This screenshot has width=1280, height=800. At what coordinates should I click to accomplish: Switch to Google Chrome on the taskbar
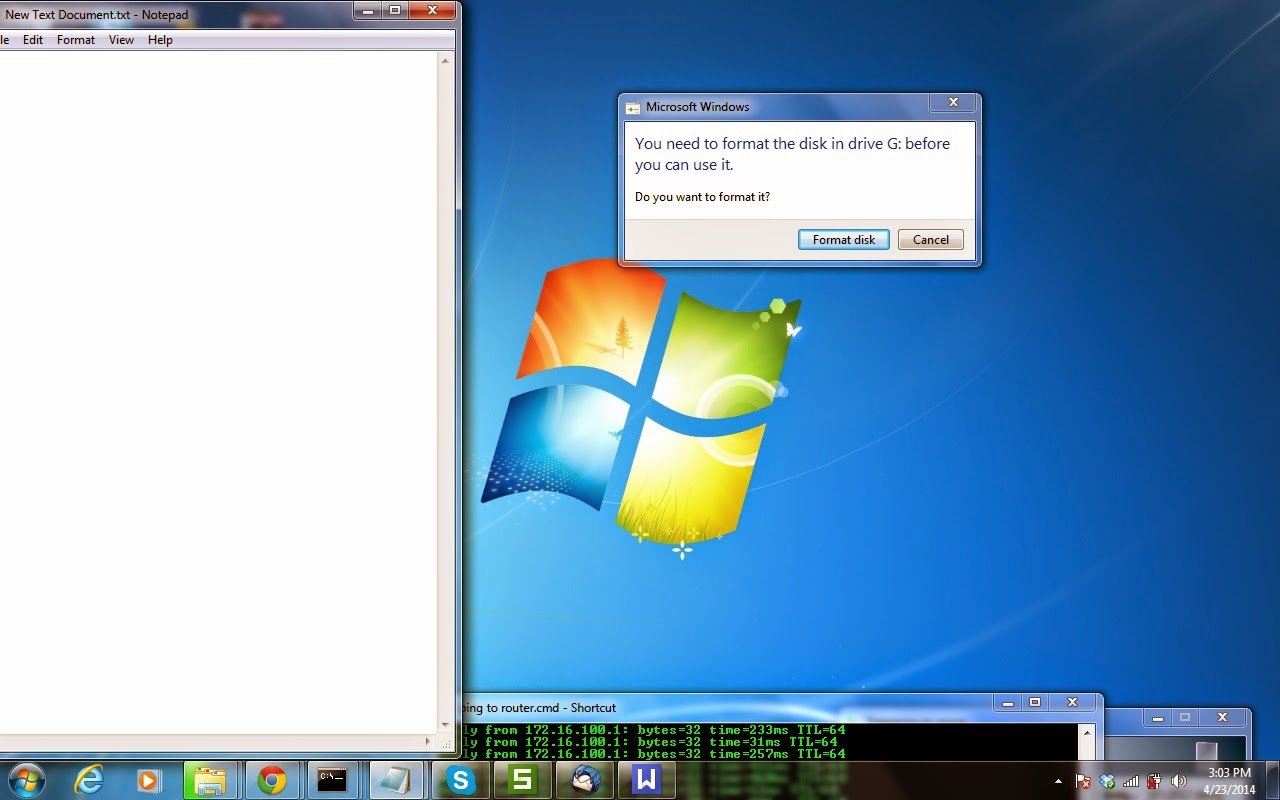(271, 780)
